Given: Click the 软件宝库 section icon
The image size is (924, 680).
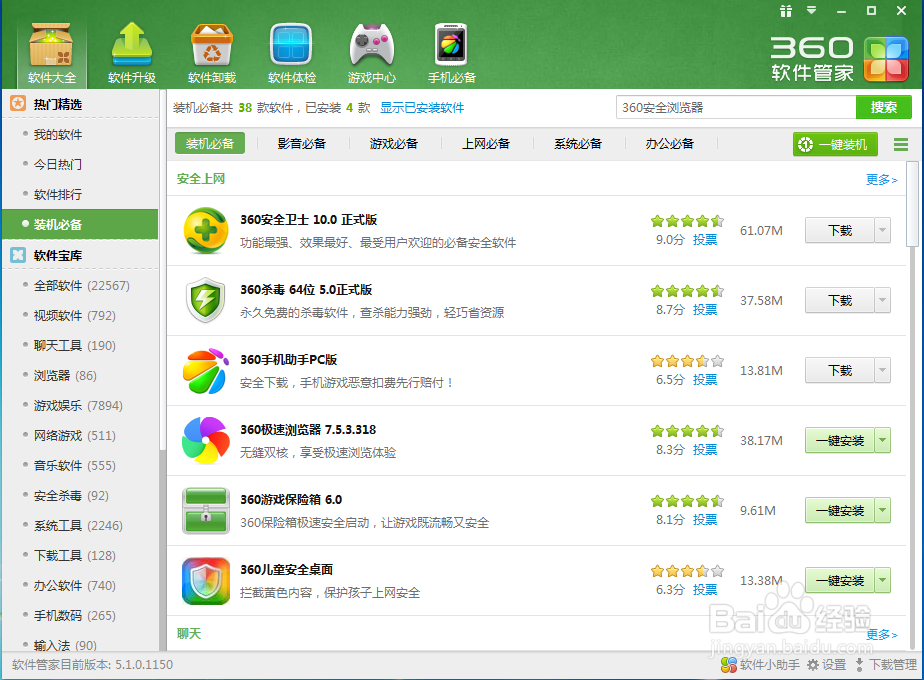Looking at the screenshot, I should (18, 255).
